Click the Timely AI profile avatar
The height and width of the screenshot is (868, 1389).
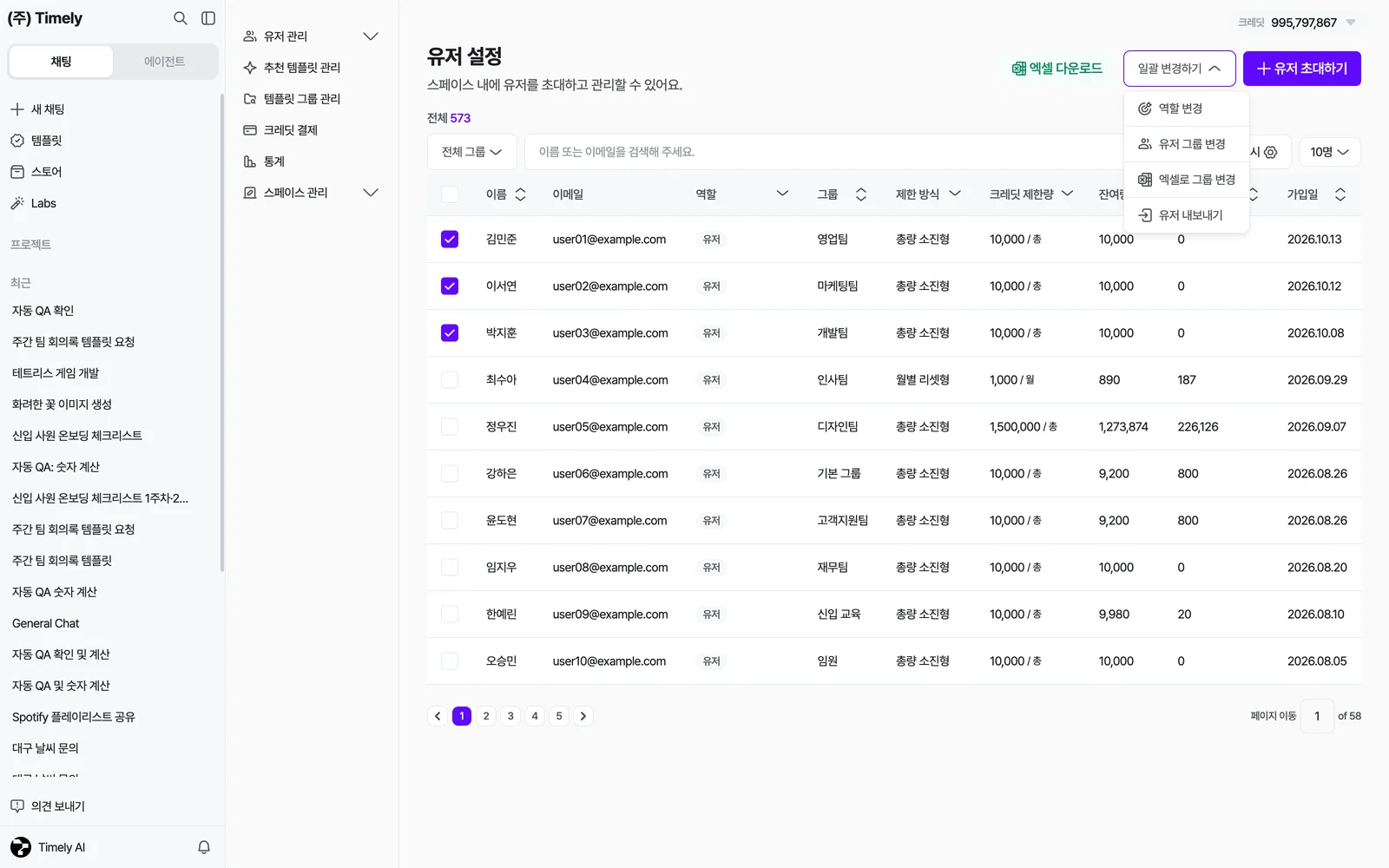[21, 847]
